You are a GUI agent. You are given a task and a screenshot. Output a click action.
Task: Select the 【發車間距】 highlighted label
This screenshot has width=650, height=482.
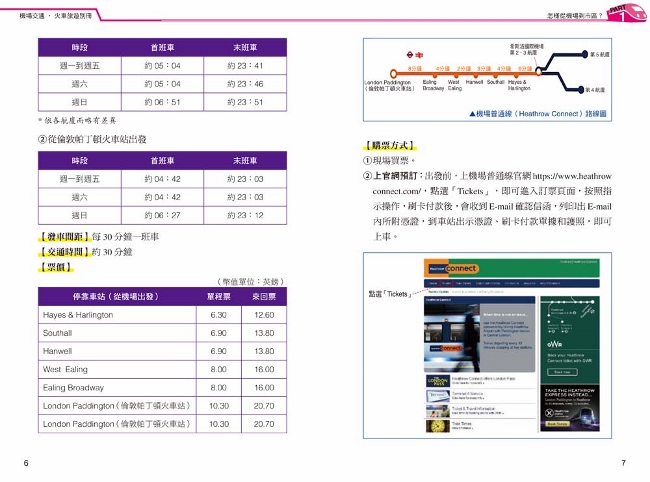(64, 237)
